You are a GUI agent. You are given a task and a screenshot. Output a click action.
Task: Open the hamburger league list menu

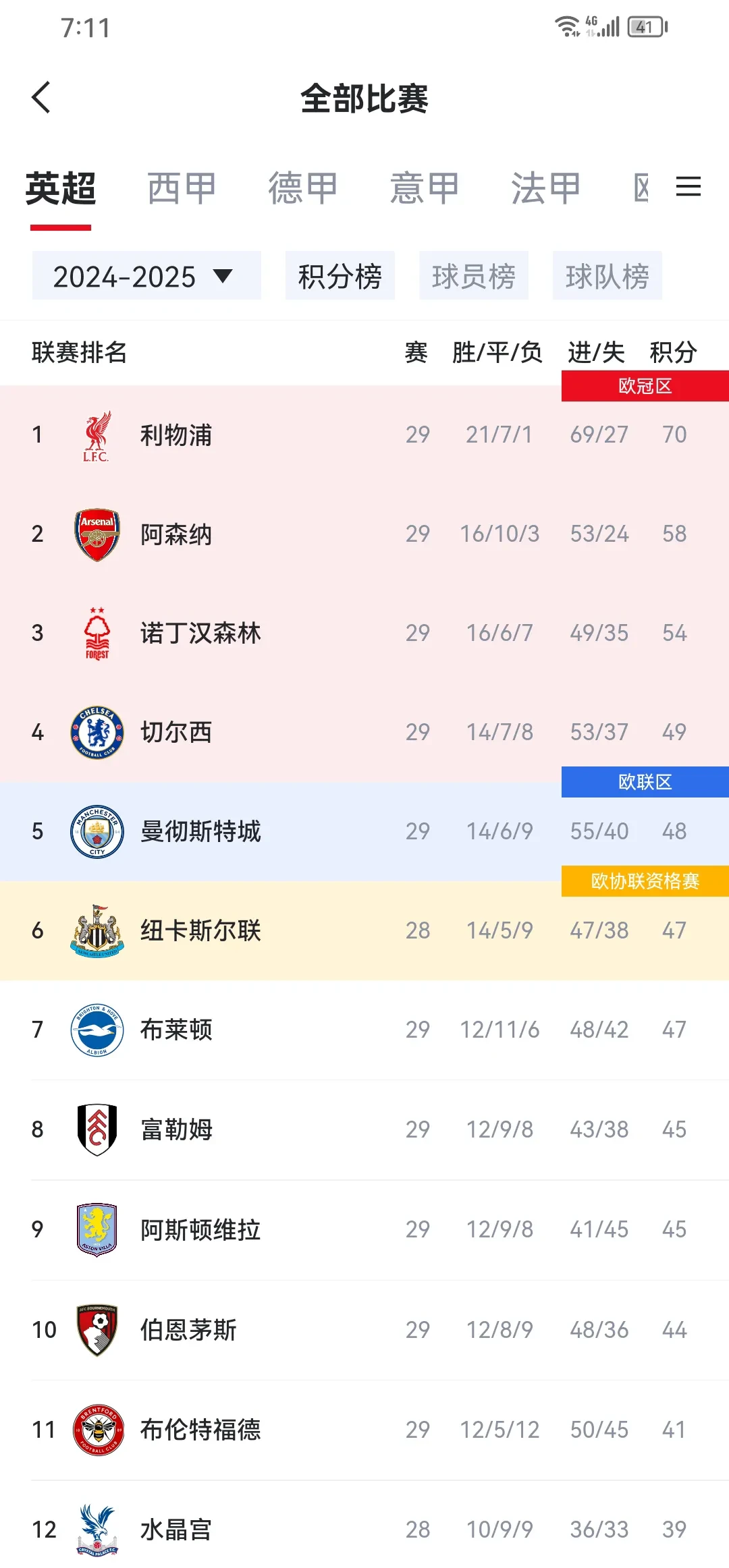(x=688, y=187)
